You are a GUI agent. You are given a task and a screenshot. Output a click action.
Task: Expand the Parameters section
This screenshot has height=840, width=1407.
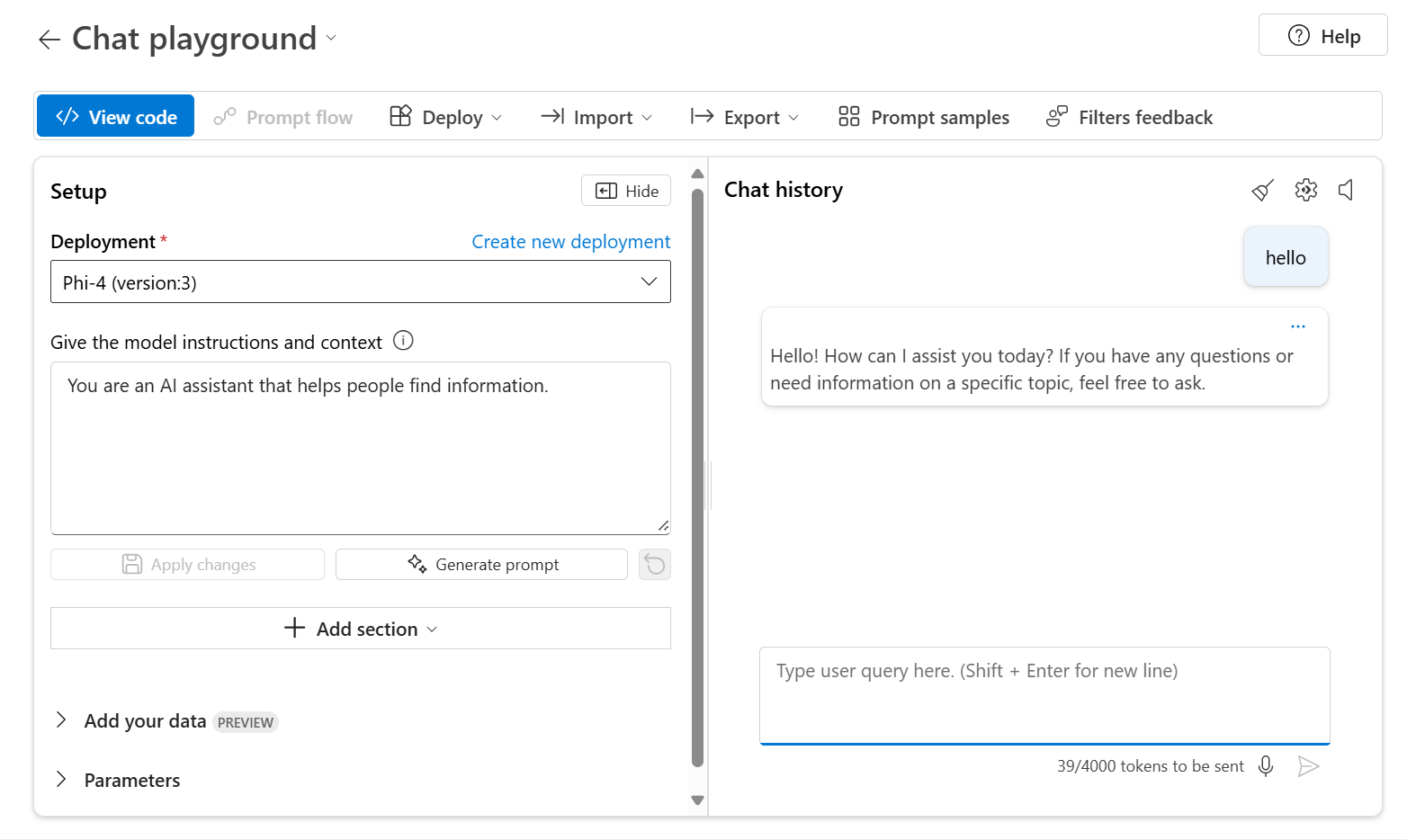[x=61, y=779]
